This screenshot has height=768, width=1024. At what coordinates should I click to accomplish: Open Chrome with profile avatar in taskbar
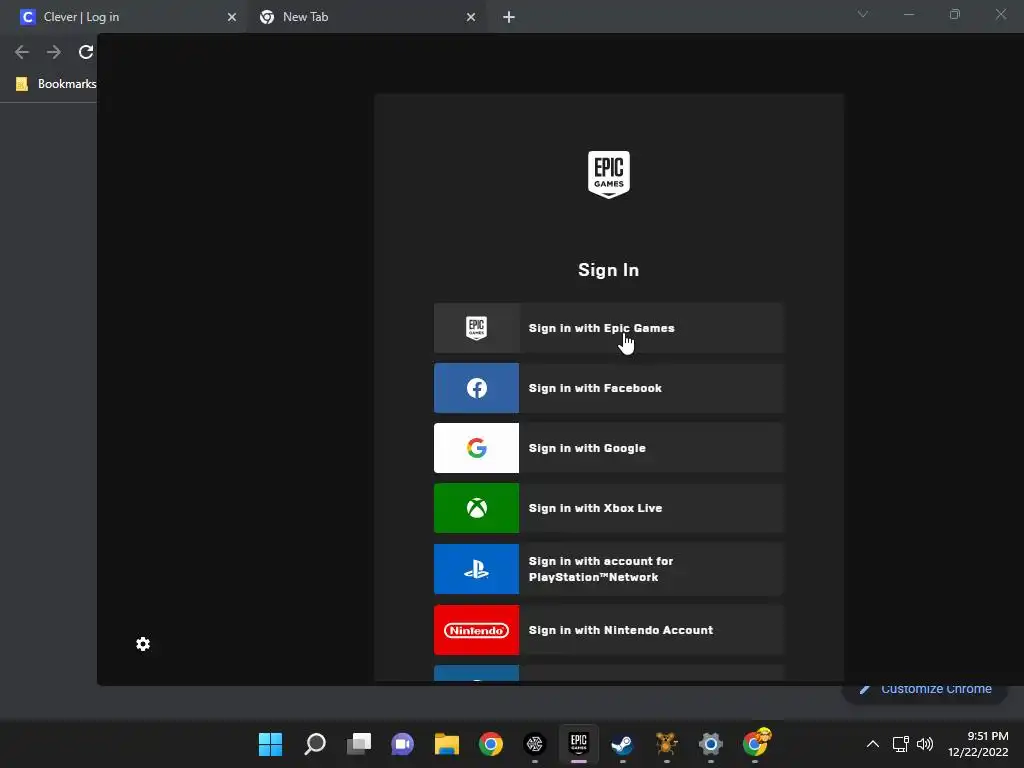point(756,743)
